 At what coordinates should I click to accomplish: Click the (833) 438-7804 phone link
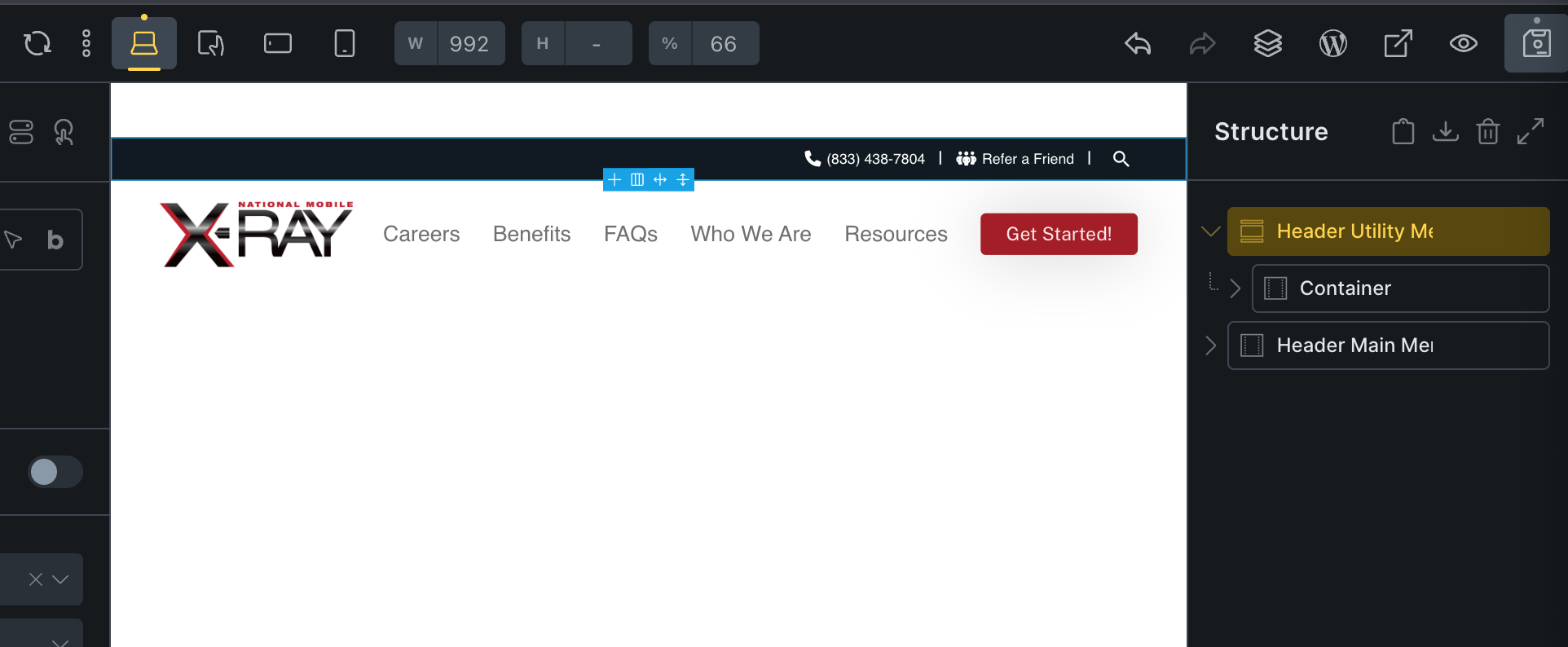[865, 159]
